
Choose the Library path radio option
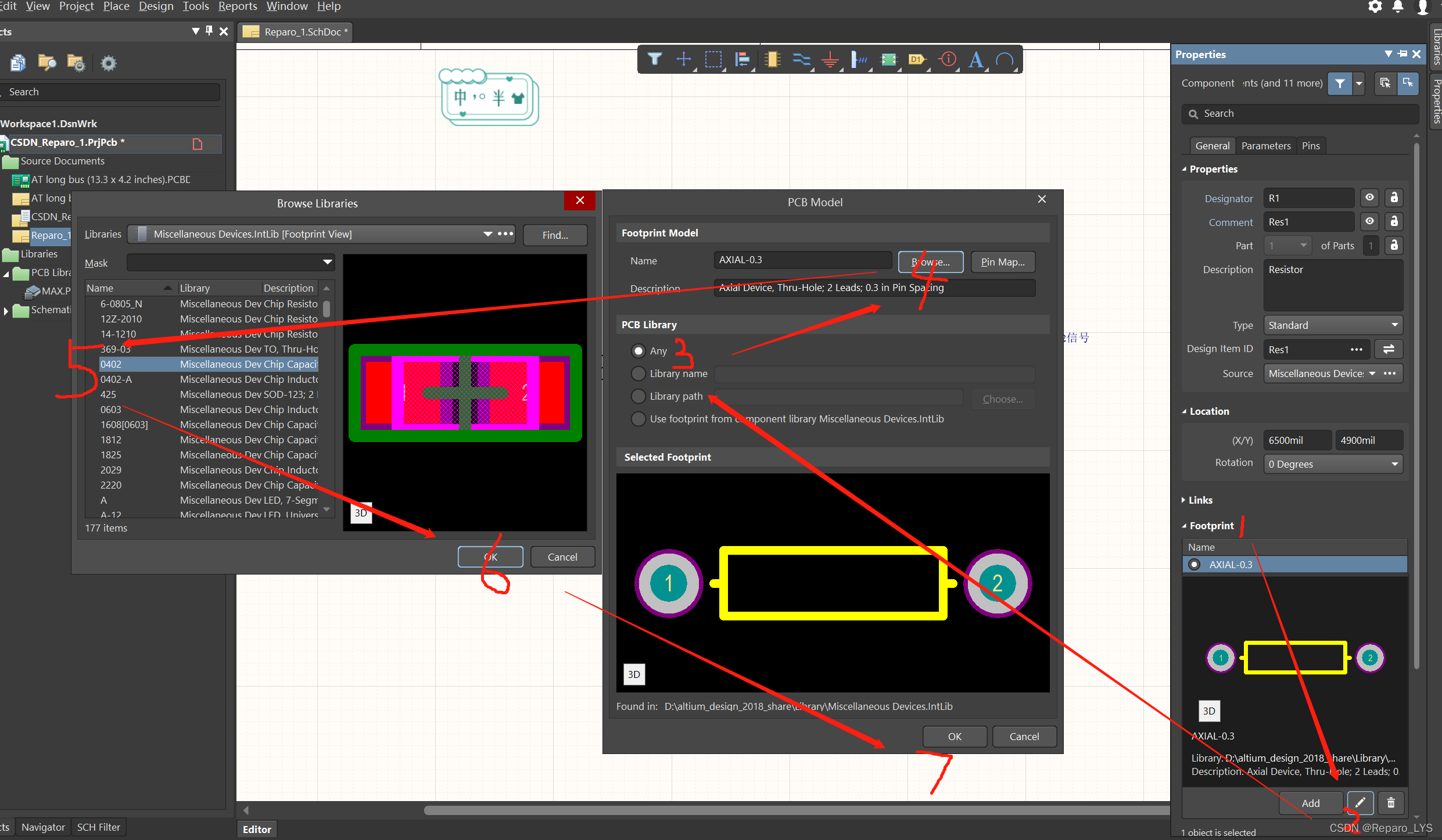pos(639,396)
